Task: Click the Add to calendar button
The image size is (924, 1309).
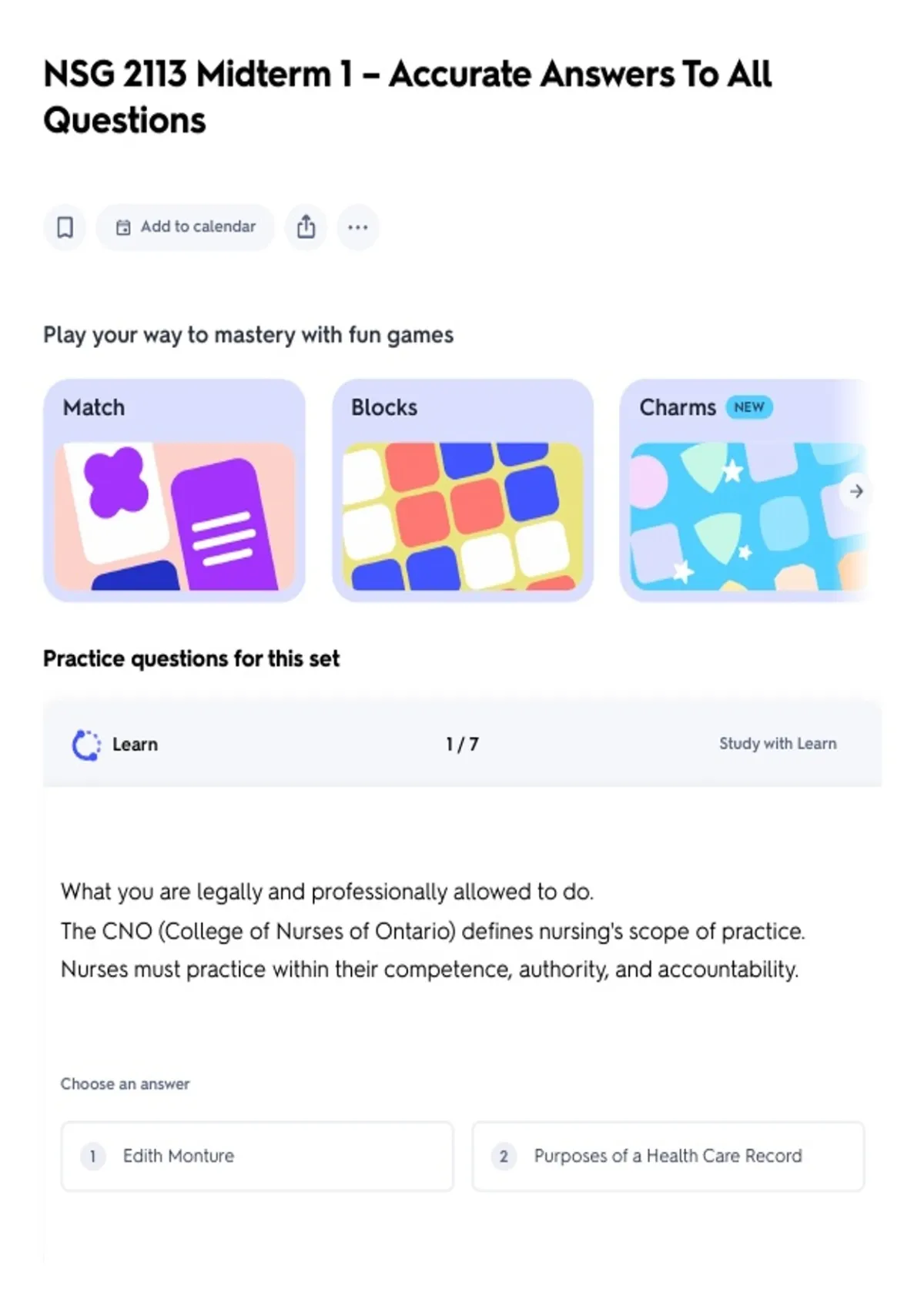Action: point(186,227)
